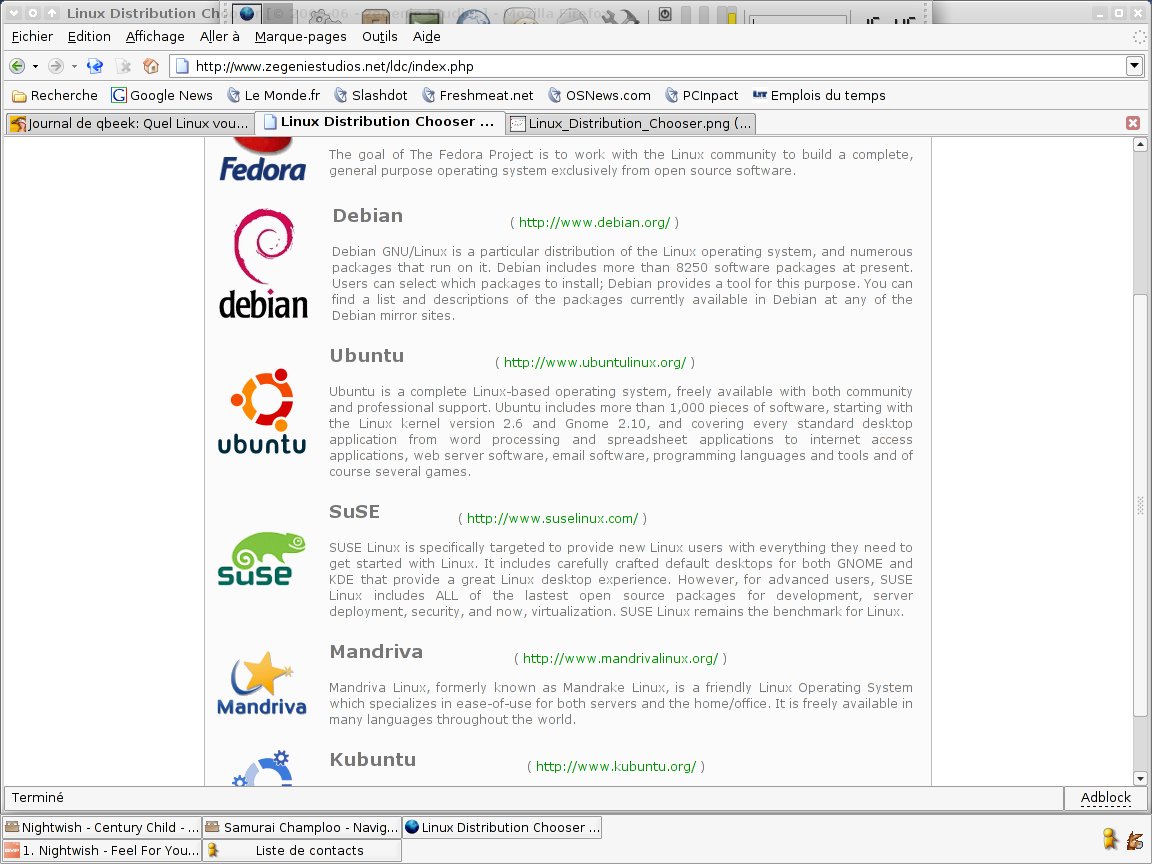Follow the http://www.kubuntu.org/ link

click(615, 766)
